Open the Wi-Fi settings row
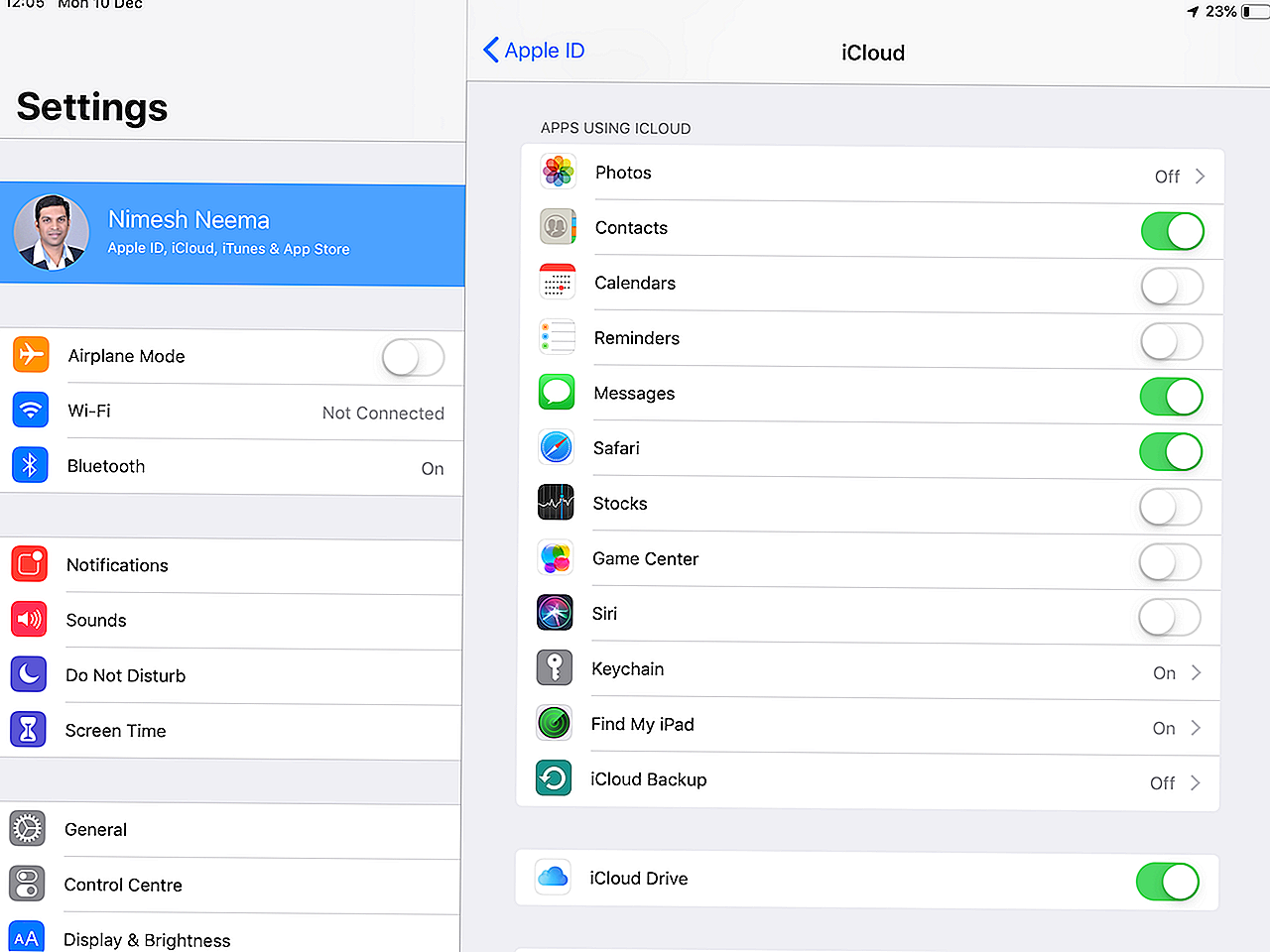This screenshot has height=952, width=1270. [x=232, y=411]
